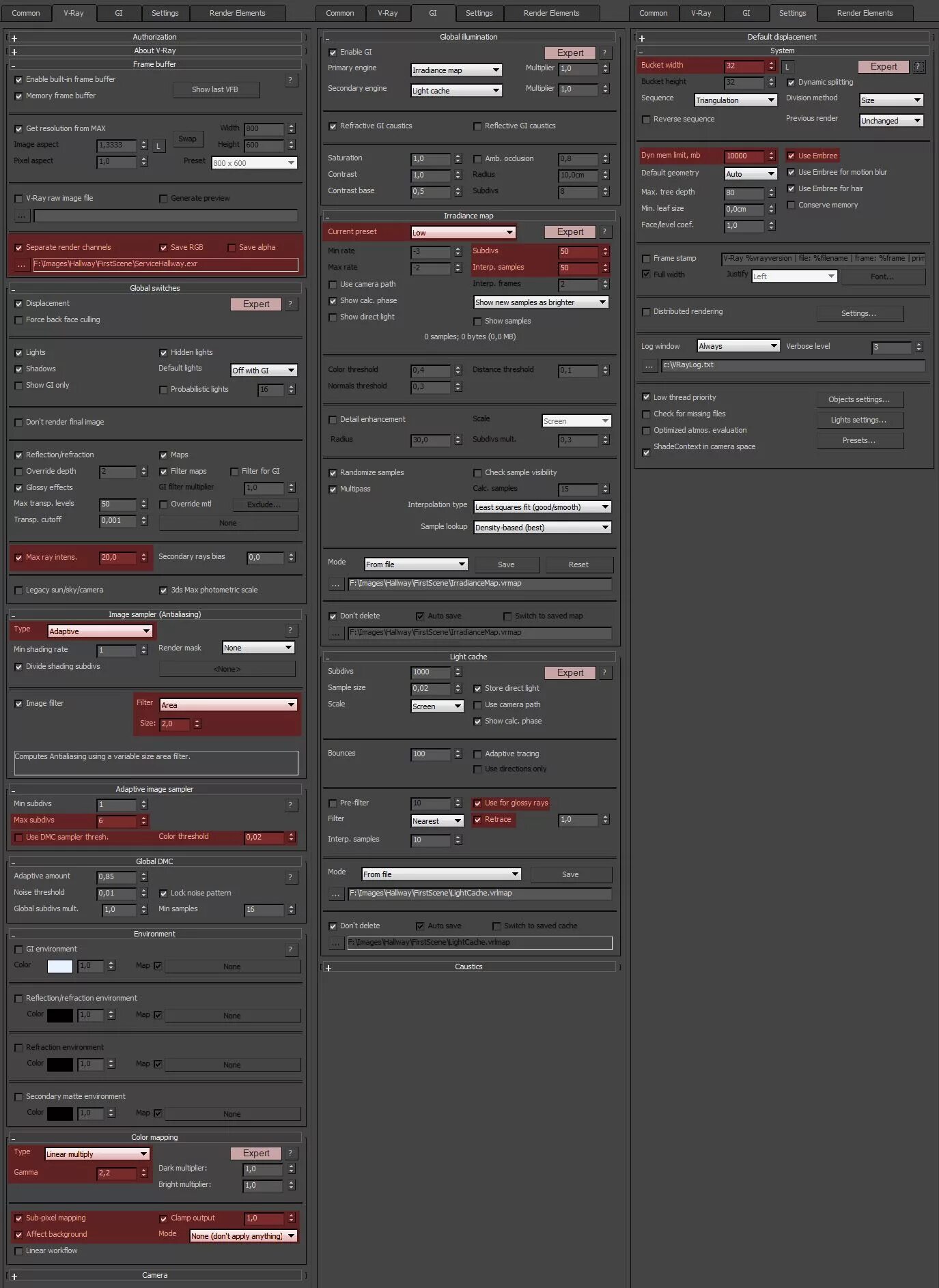Enable the Save alpha checkbox

(x=232, y=248)
